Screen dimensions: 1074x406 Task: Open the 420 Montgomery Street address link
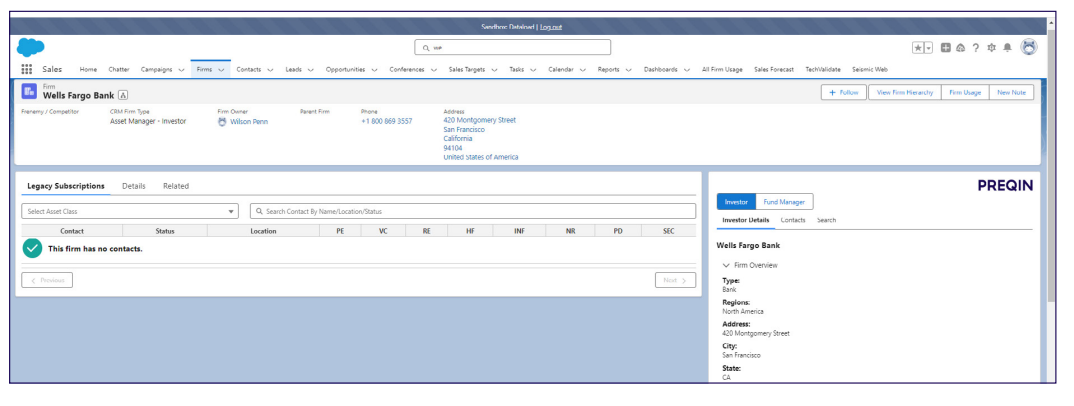tap(479, 120)
